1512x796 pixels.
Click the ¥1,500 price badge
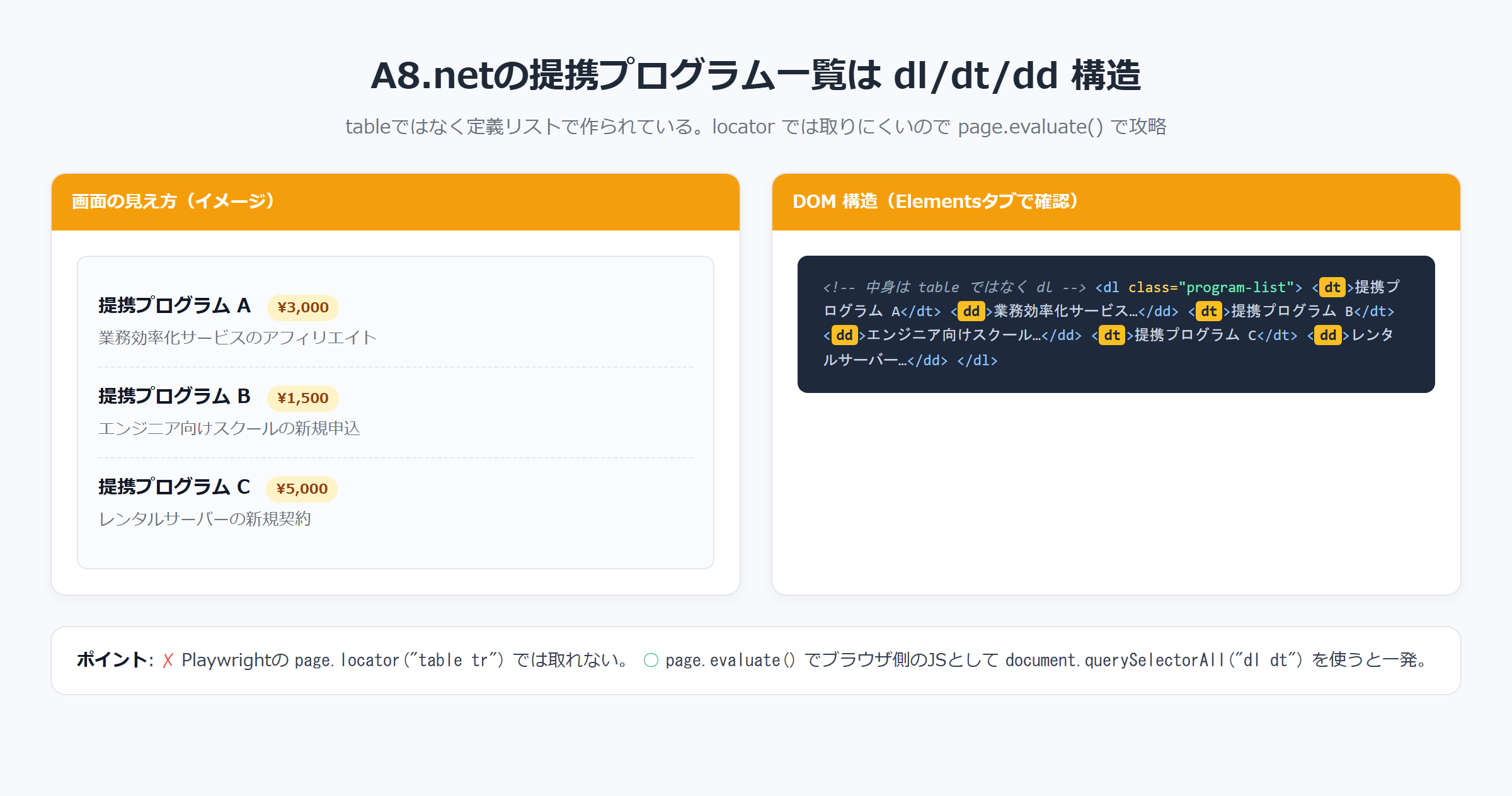coord(303,398)
